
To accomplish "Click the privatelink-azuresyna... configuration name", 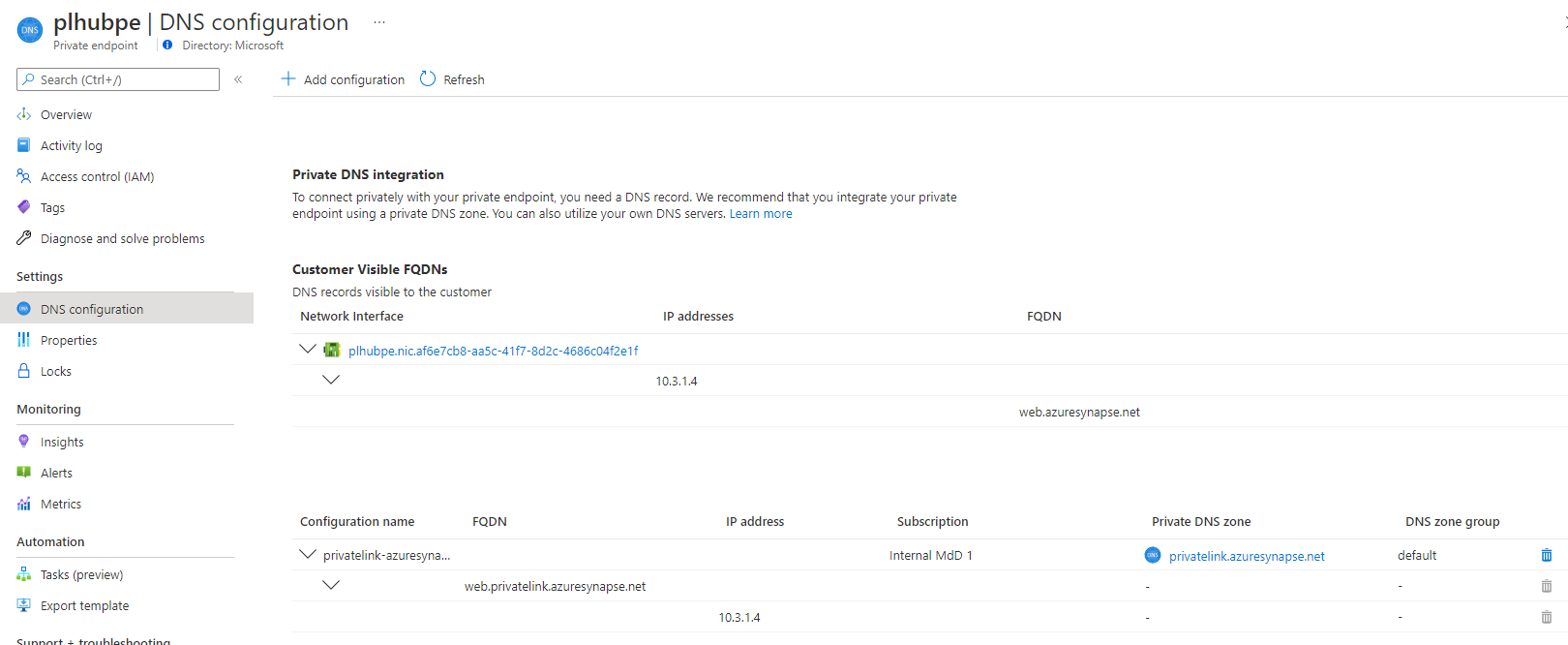I will point(386,555).
